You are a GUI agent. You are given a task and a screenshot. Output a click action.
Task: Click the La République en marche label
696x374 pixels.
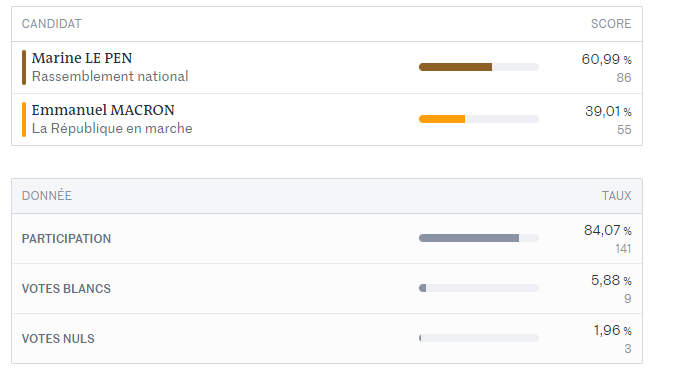(x=112, y=128)
